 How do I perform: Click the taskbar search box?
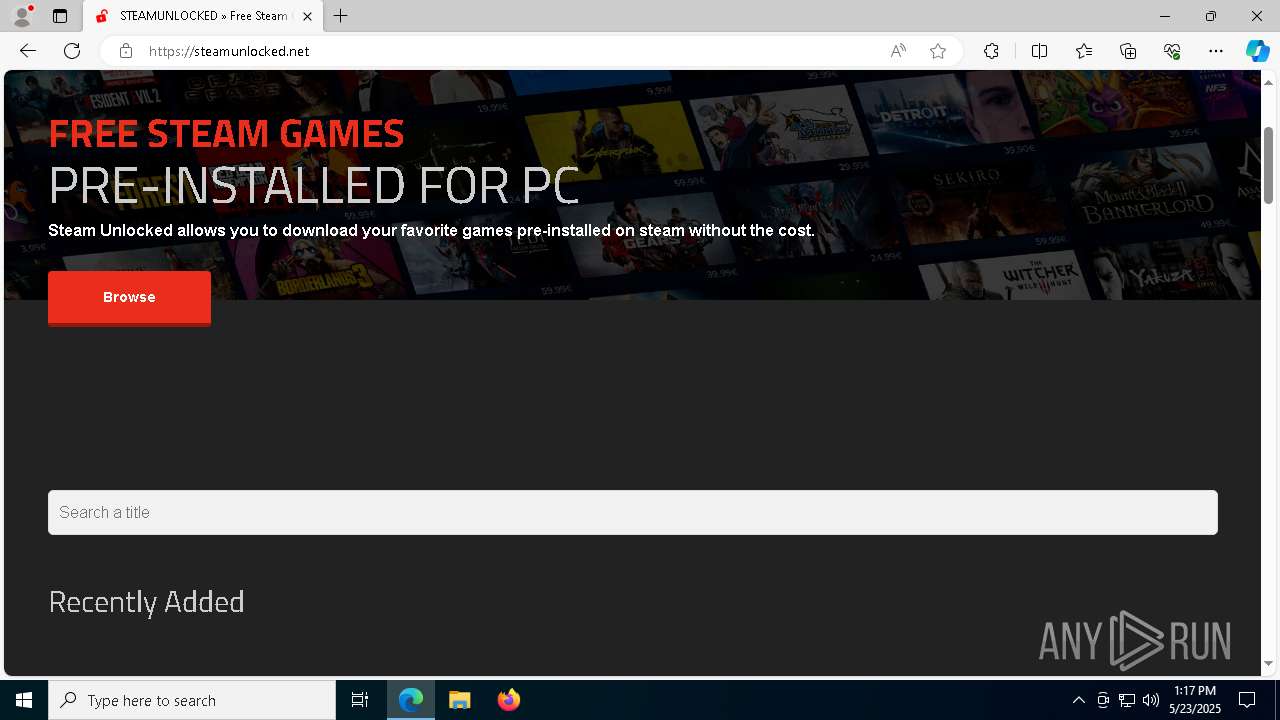coord(192,700)
